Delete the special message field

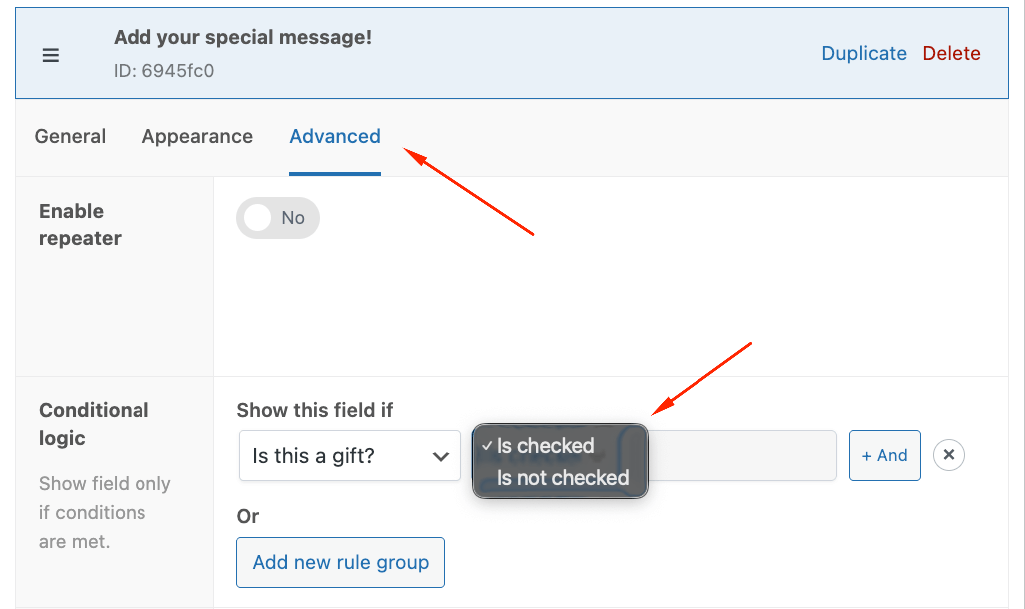tap(950, 53)
